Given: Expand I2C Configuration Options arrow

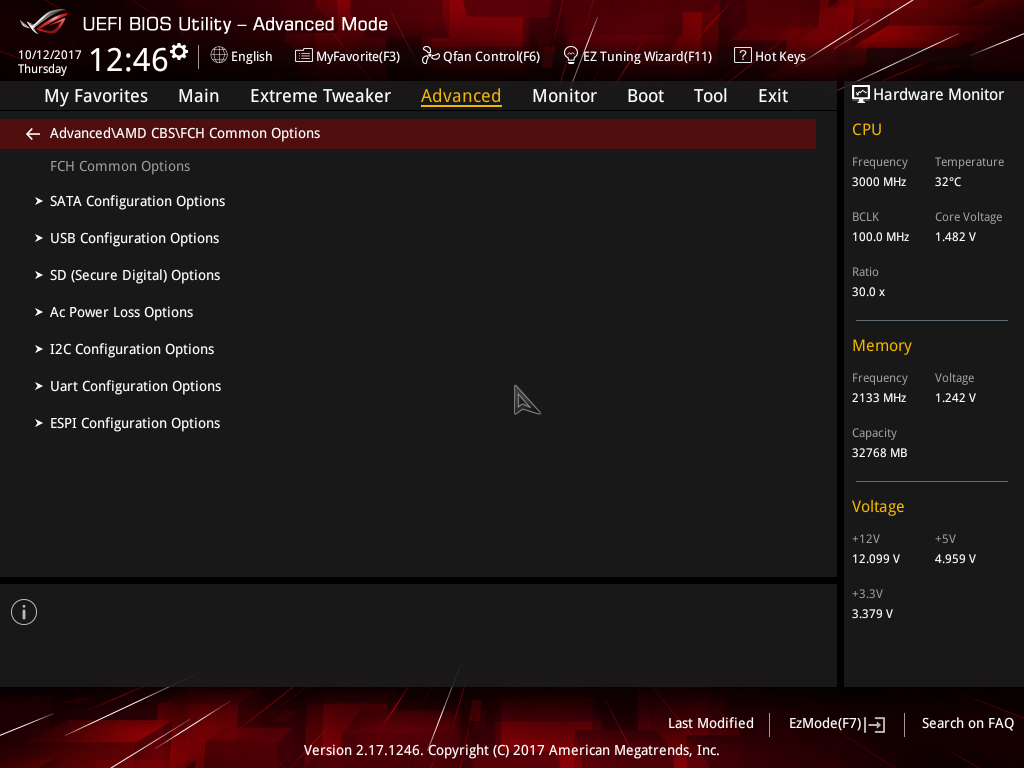Looking at the screenshot, I should (39, 349).
